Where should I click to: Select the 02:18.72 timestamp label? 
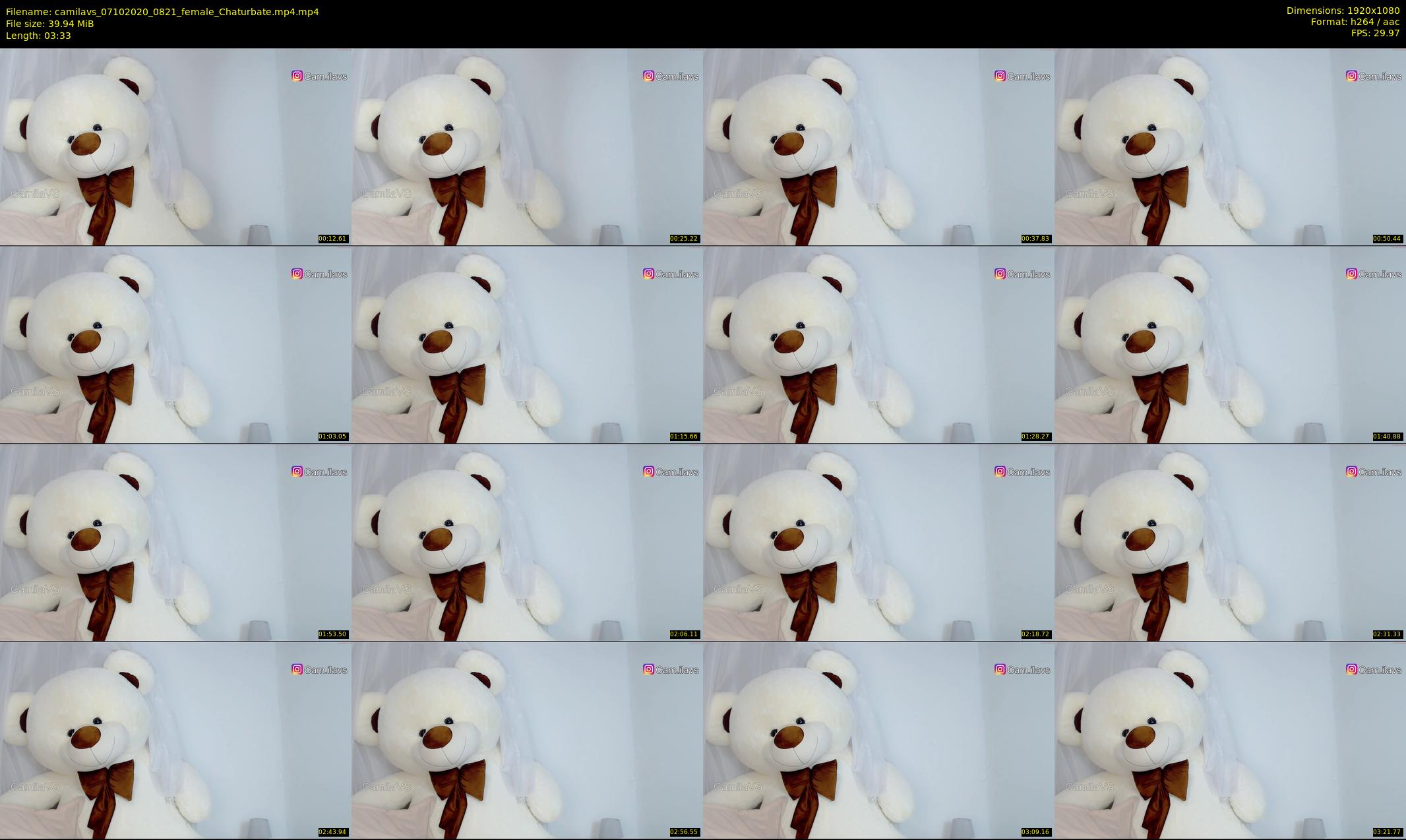[1035, 634]
